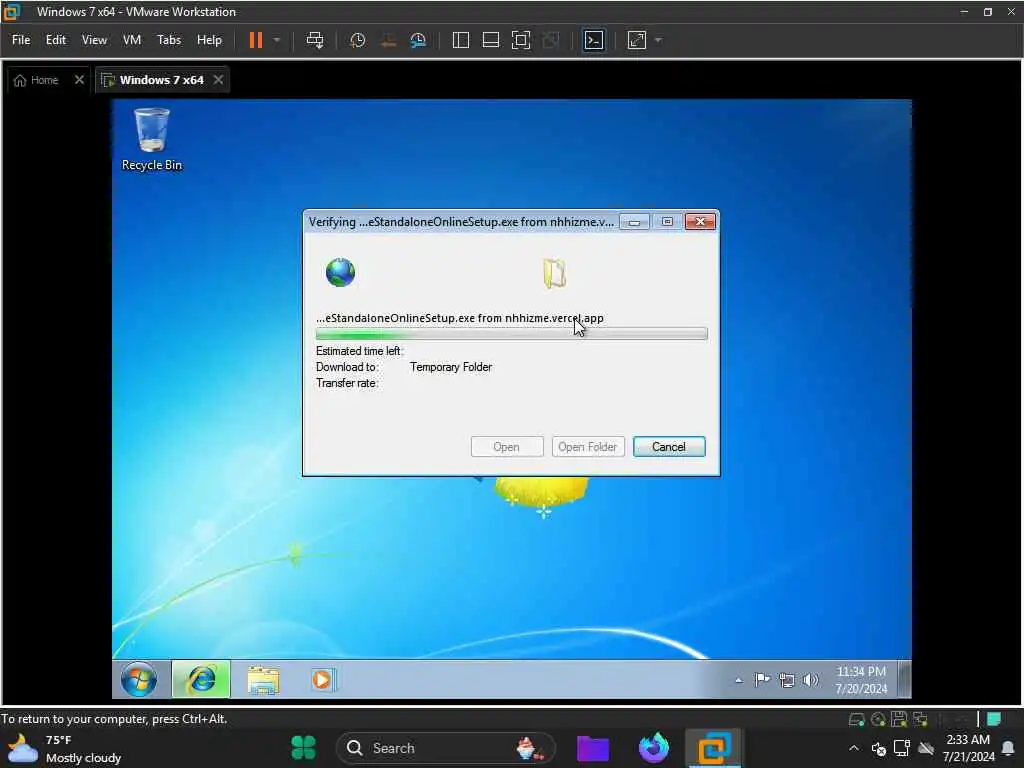Click the CD/DVD device status icon
Screen dimensions: 1024x768
878,720
